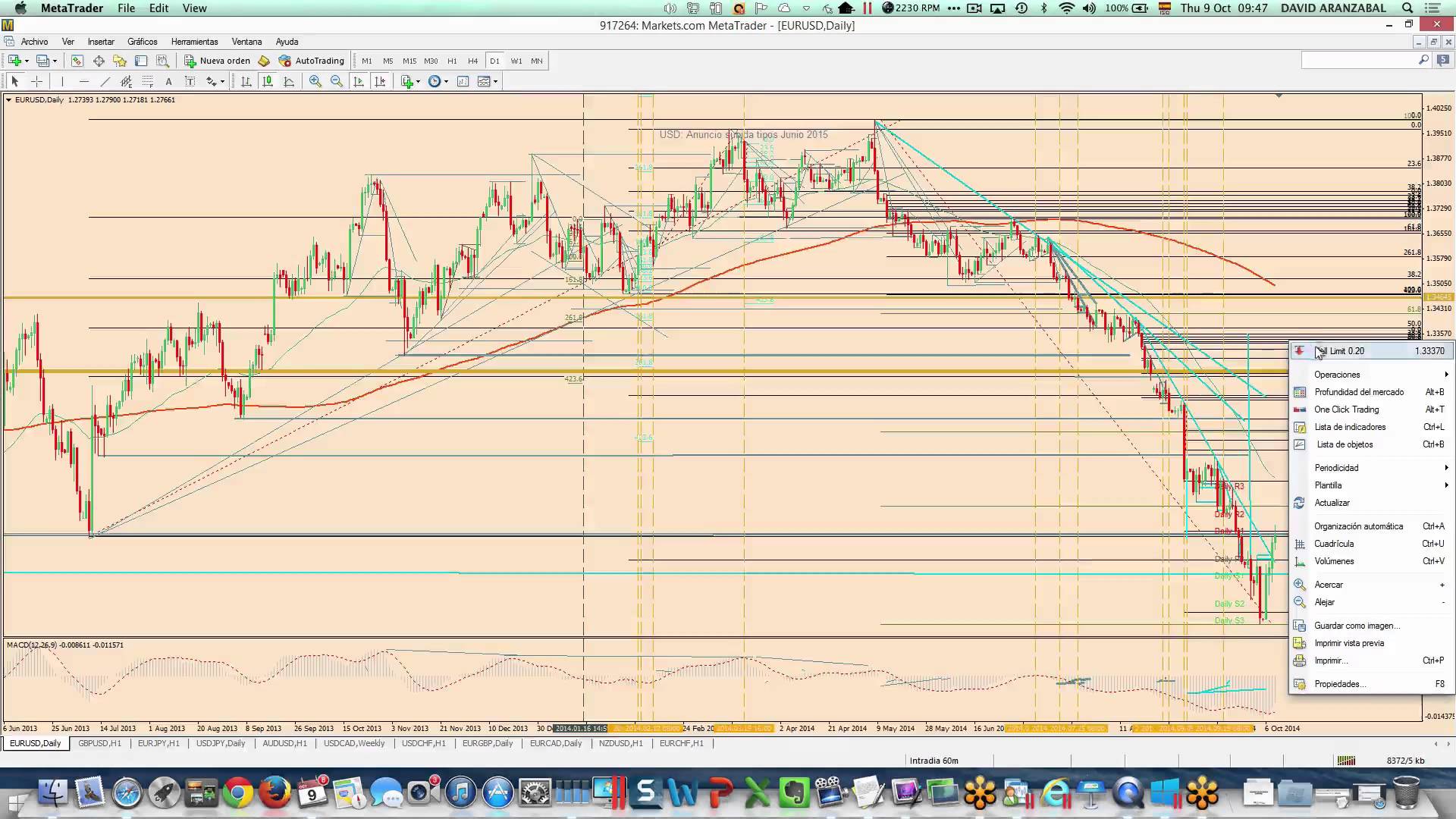Image resolution: width=1456 pixels, height=819 pixels.
Task: Click the Nueva orden button
Action: (218, 61)
